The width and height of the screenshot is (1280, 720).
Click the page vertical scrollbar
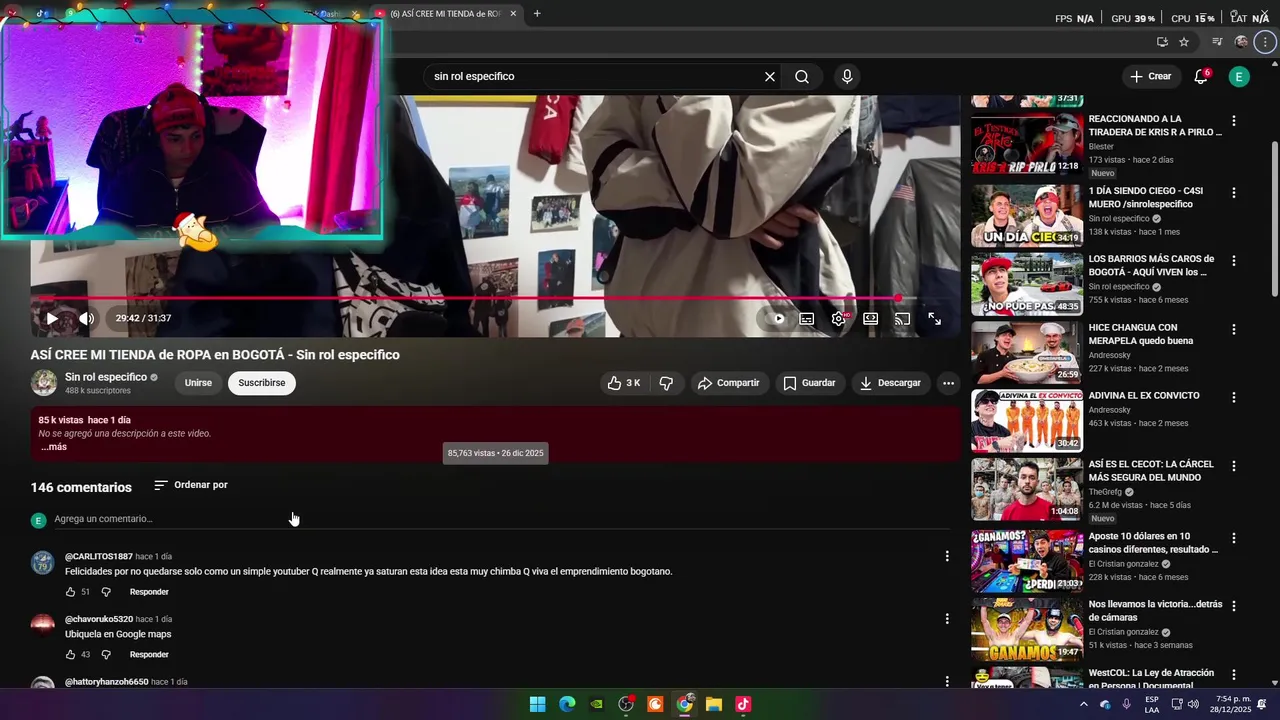pyautogui.click(x=1275, y=217)
